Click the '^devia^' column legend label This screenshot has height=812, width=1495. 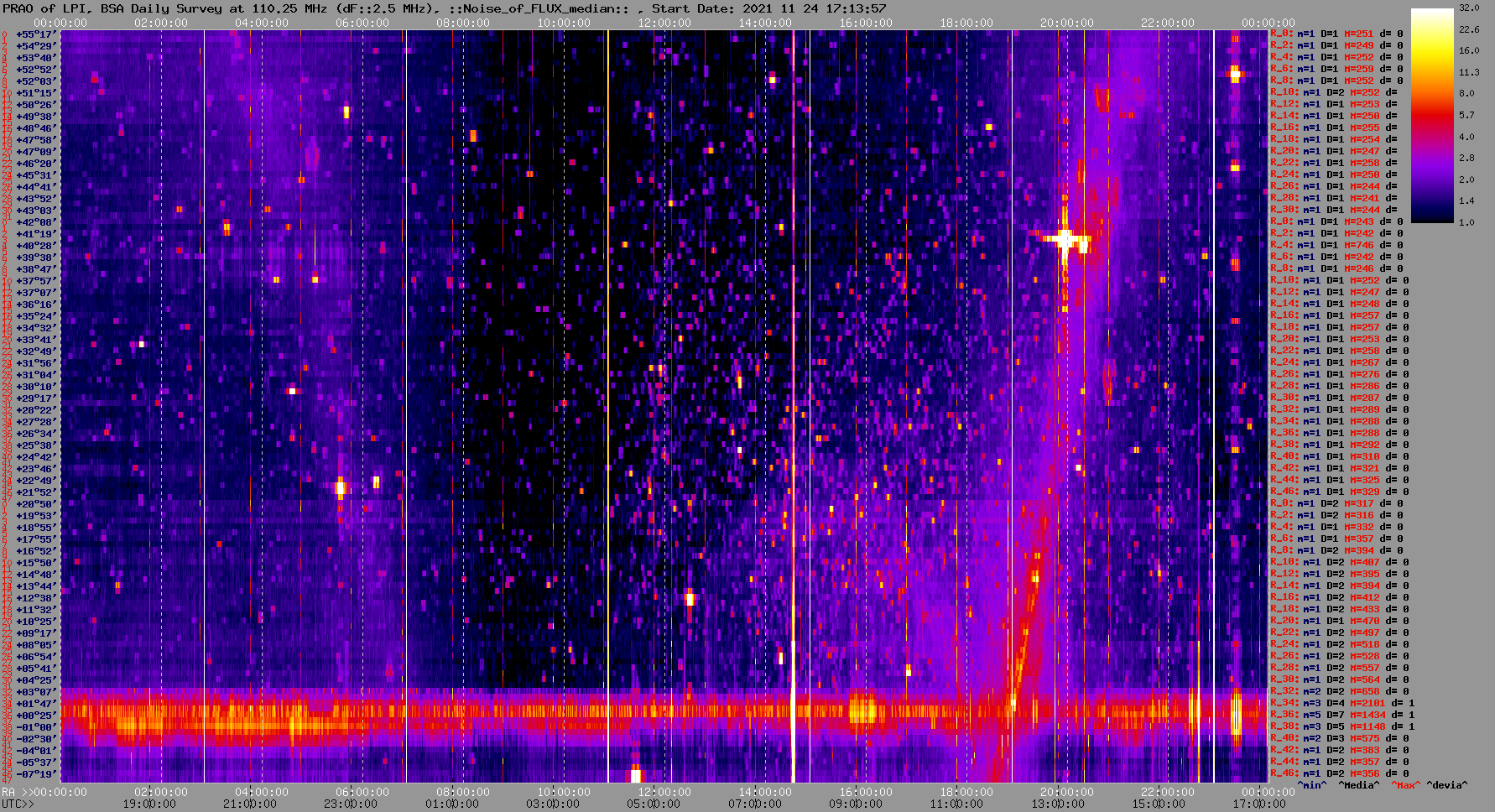(1447, 785)
